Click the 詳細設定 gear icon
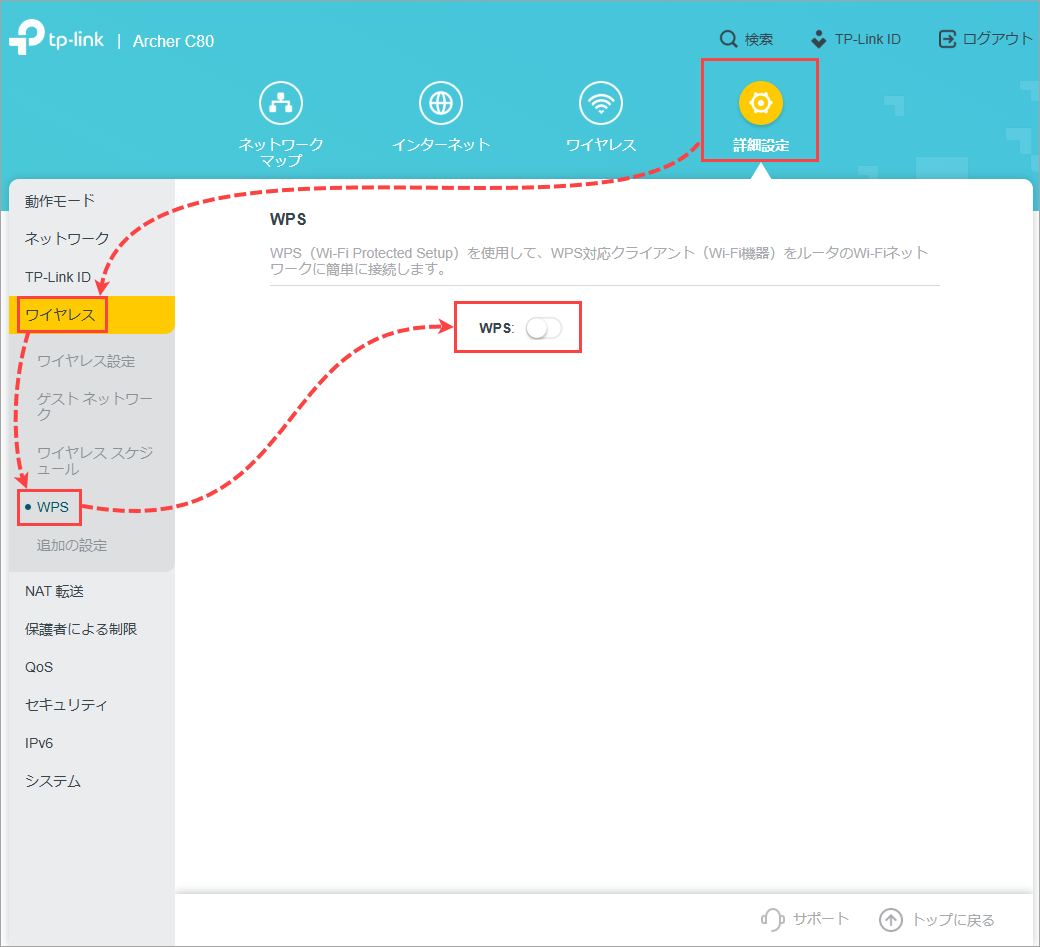The image size is (1040, 947). coord(760,103)
